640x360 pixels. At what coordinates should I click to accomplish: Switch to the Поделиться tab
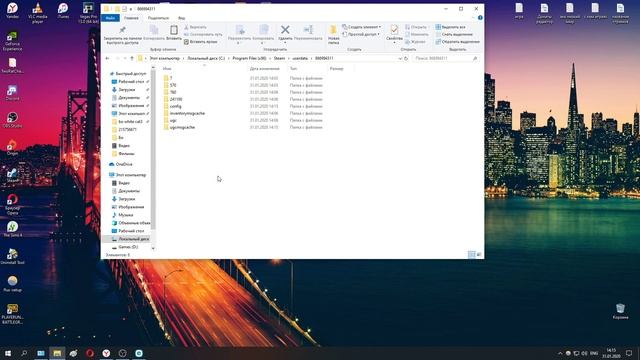(x=158, y=18)
